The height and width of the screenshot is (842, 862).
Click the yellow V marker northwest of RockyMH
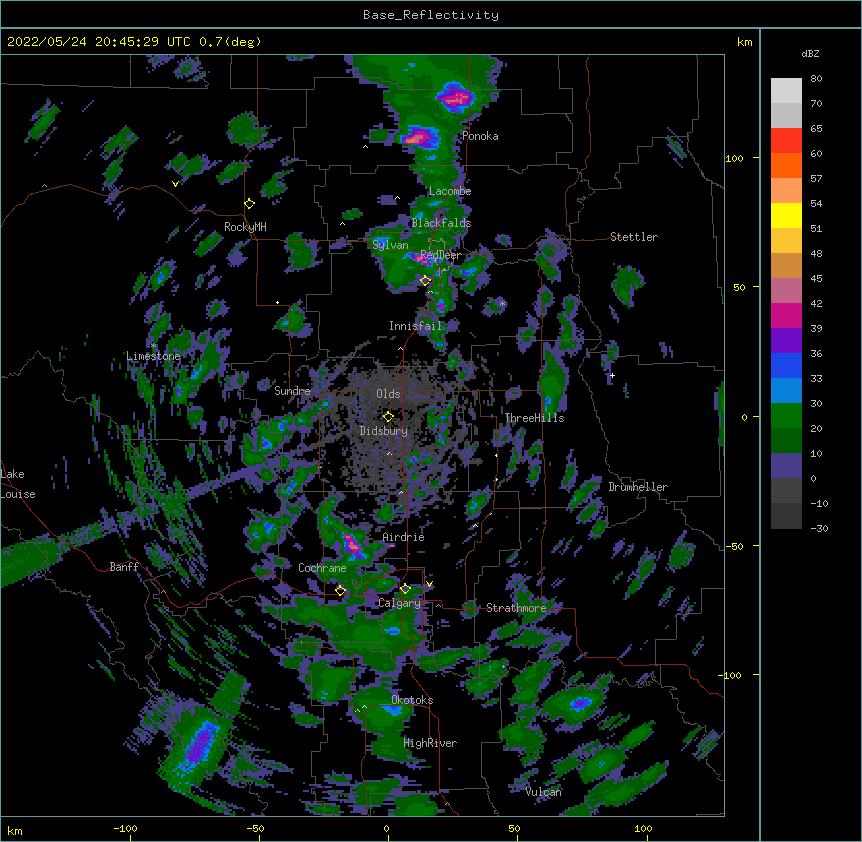coord(175,184)
